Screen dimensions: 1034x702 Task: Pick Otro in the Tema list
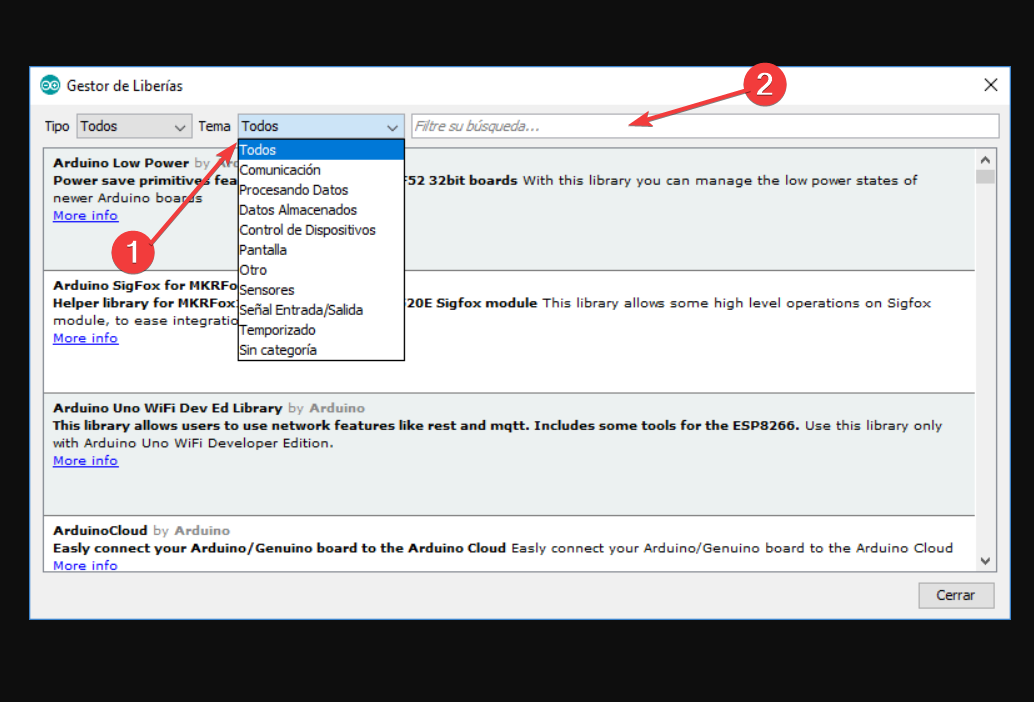click(x=321, y=270)
